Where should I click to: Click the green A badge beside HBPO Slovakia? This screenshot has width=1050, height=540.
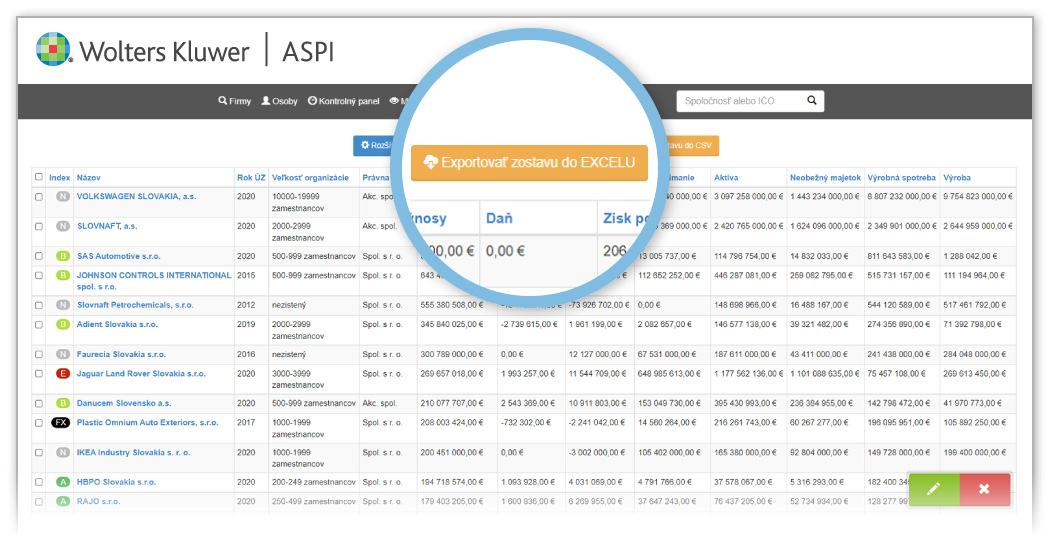(x=62, y=482)
